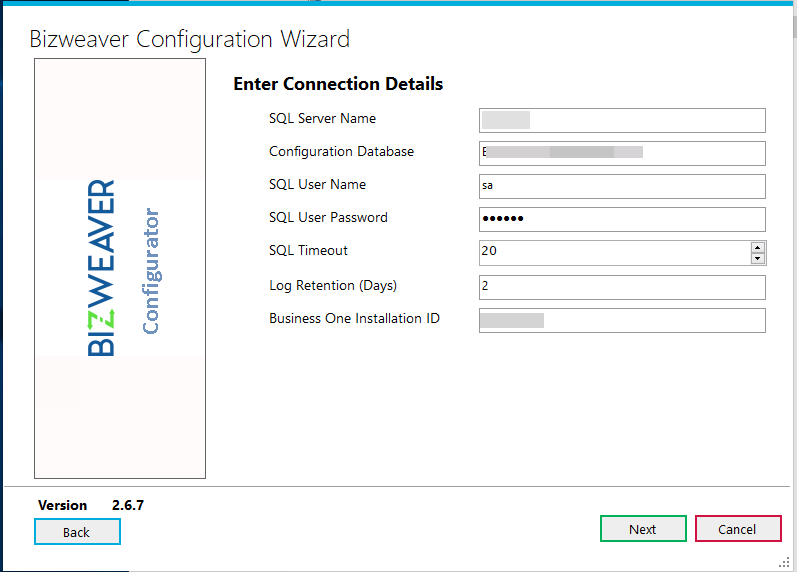Click the Log Retention (Days) field
The width and height of the screenshot is (797, 572).
click(622, 287)
